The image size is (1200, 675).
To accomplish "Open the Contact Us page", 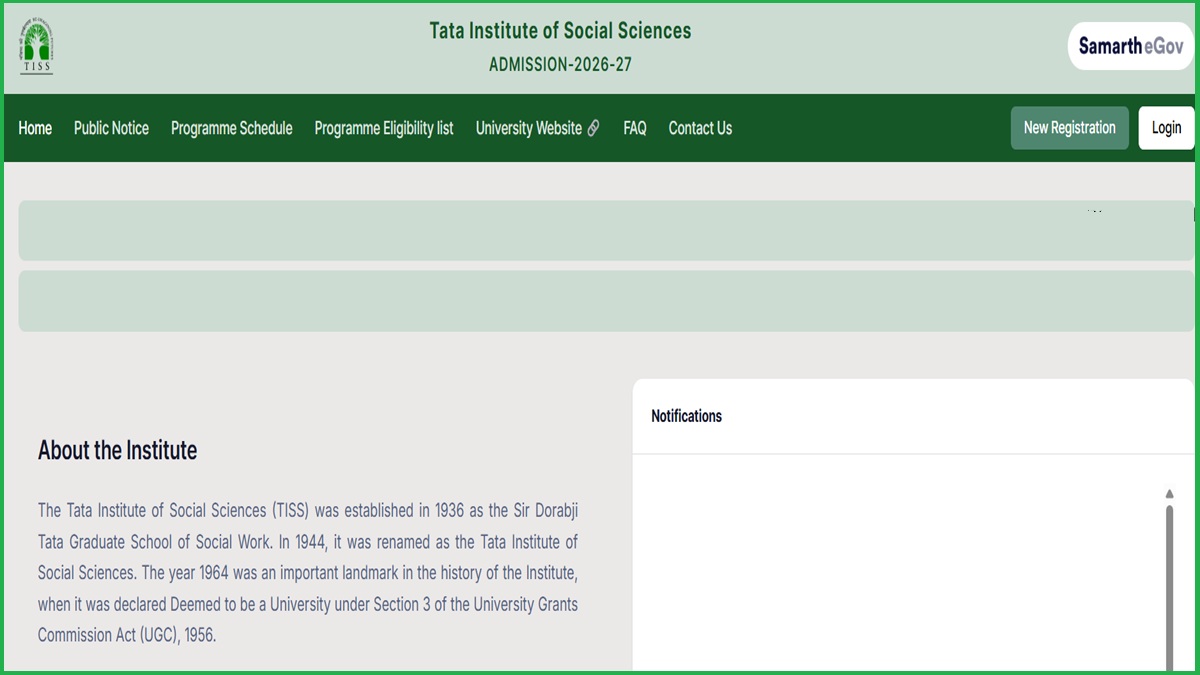I will click(700, 128).
